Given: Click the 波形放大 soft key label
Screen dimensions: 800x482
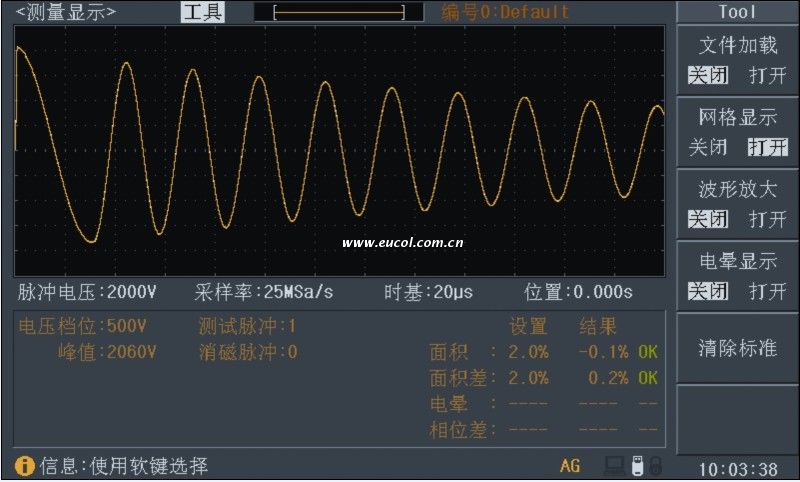Looking at the screenshot, I should coord(738,189).
